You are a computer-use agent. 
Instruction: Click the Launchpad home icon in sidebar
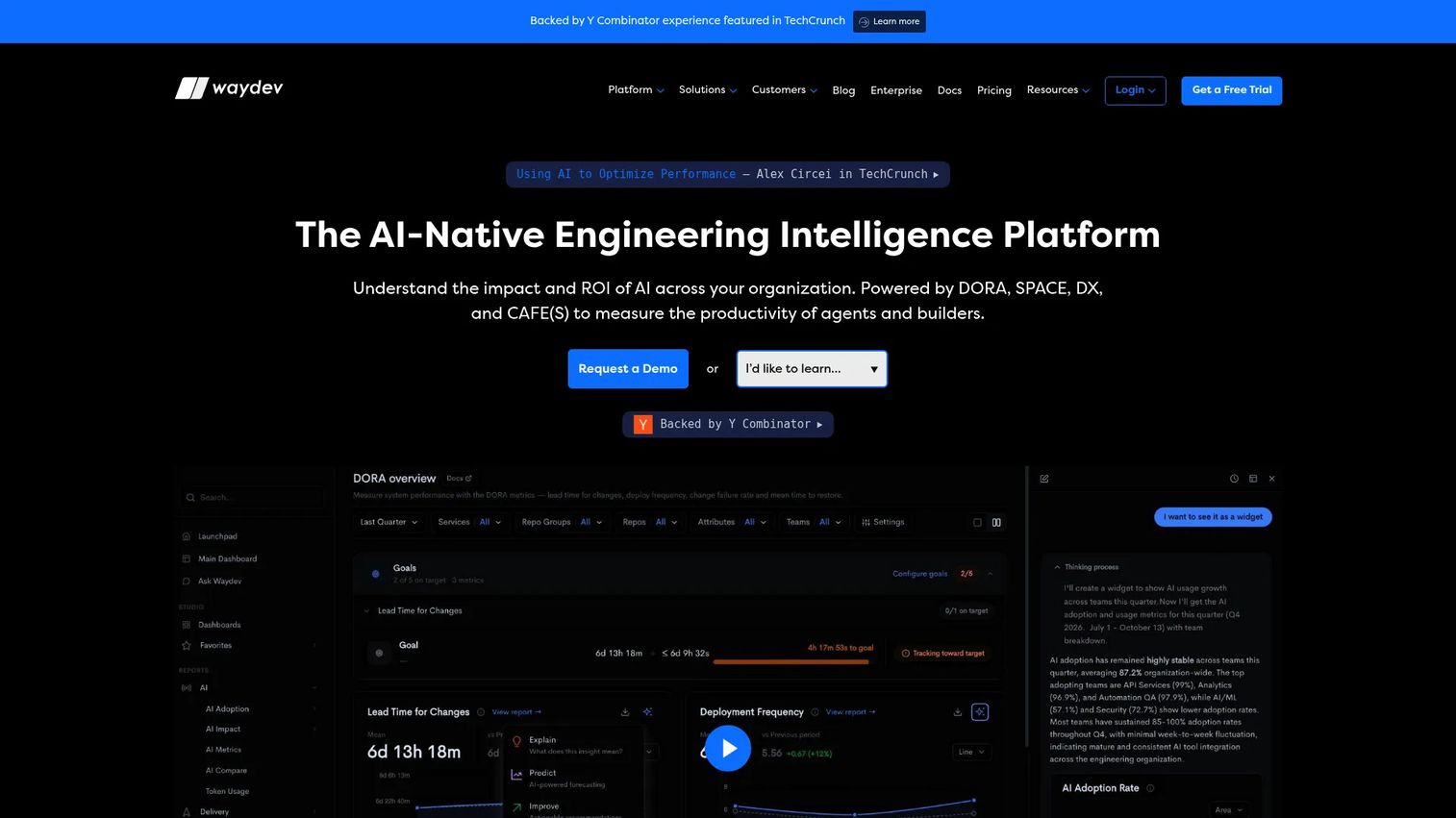coord(187,536)
